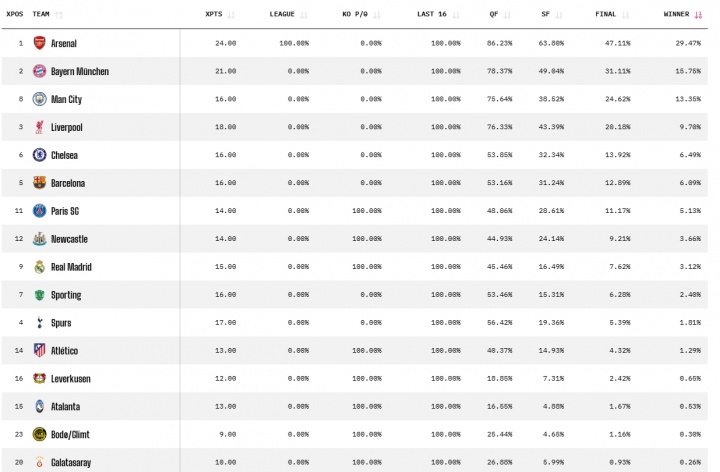
Task: Click the Paris SG club badge
Action: pos(39,212)
